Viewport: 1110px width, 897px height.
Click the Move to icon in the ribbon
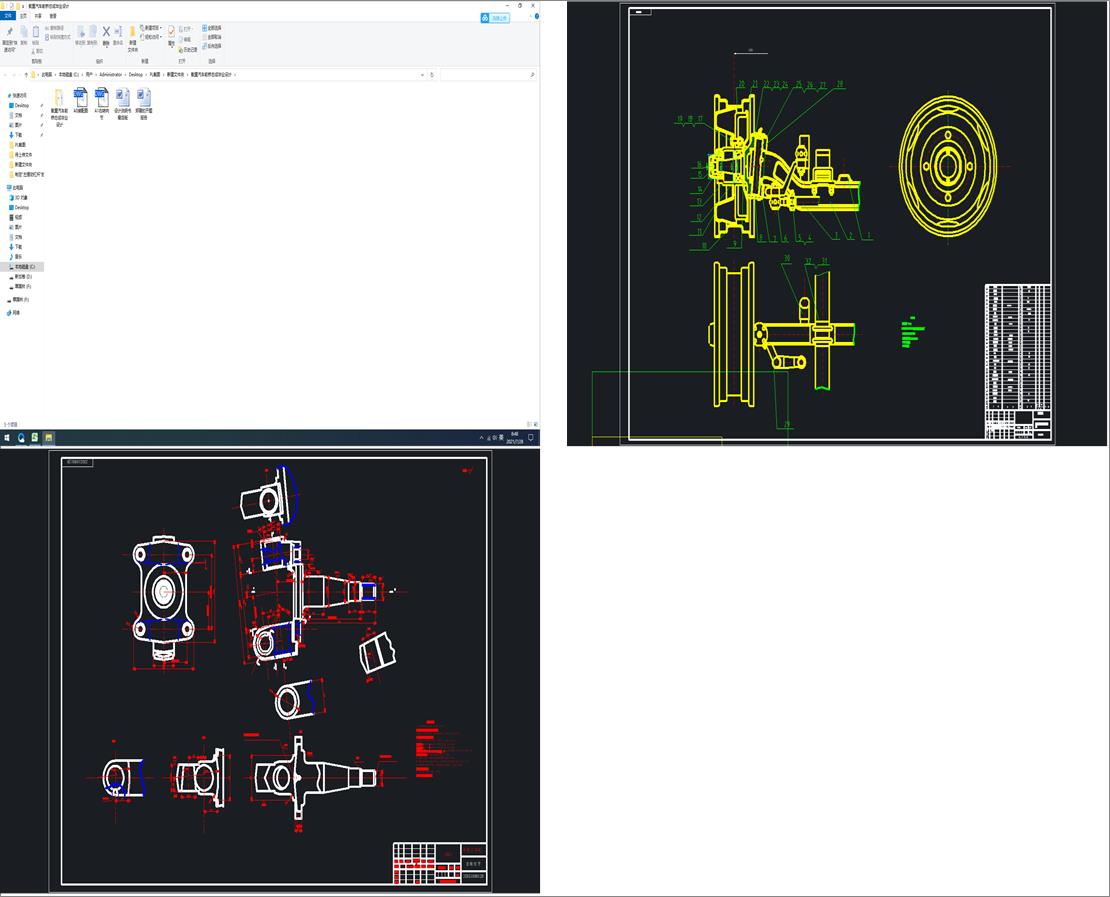81,33
